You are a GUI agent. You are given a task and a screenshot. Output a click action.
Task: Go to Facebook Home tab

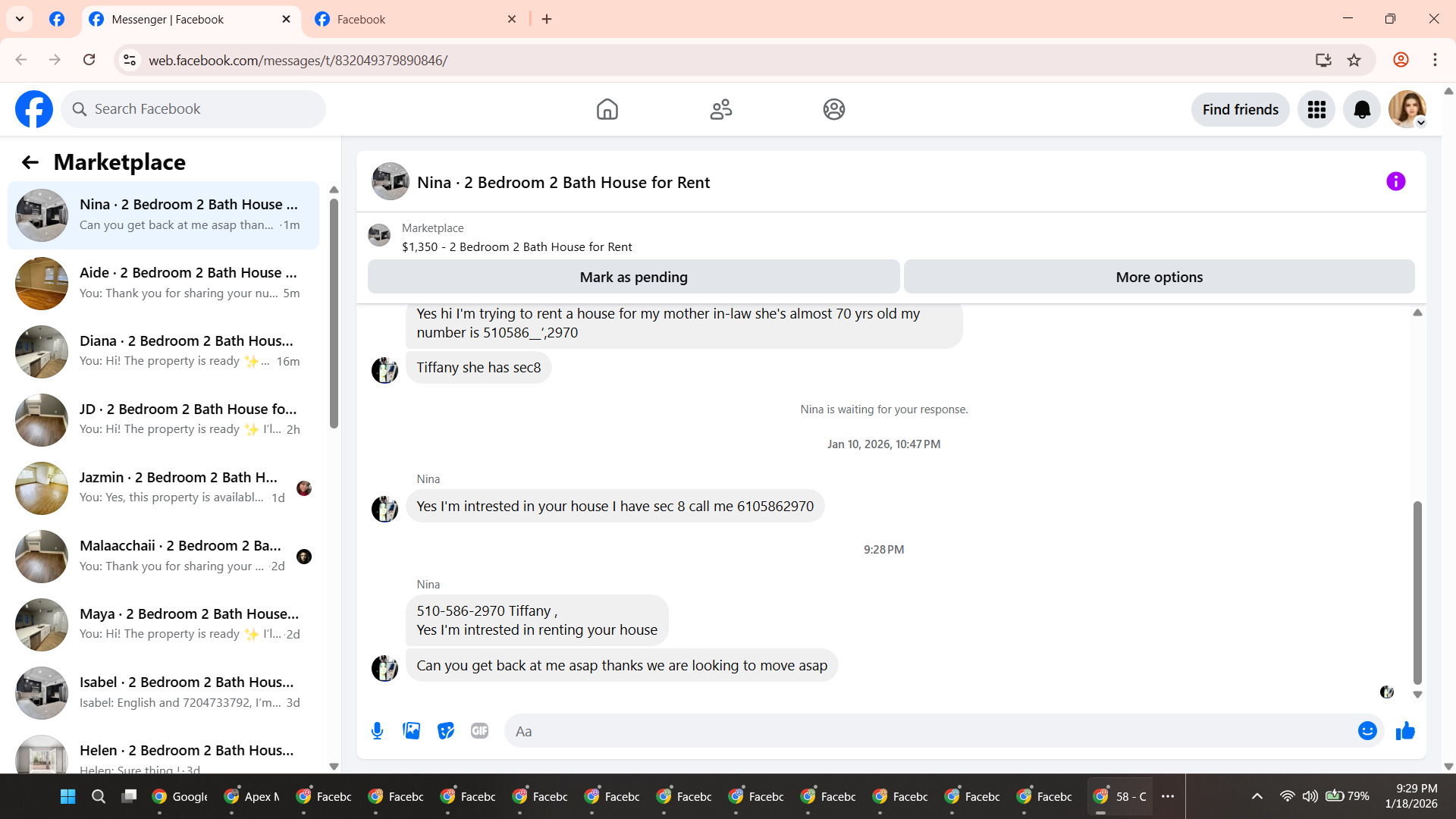tap(607, 110)
